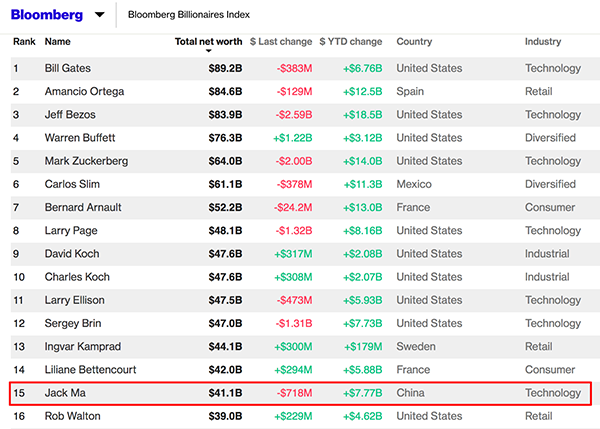Sort table by Rank column header
Viewport: 600px width, 429px height.
(x=24, y=41)
